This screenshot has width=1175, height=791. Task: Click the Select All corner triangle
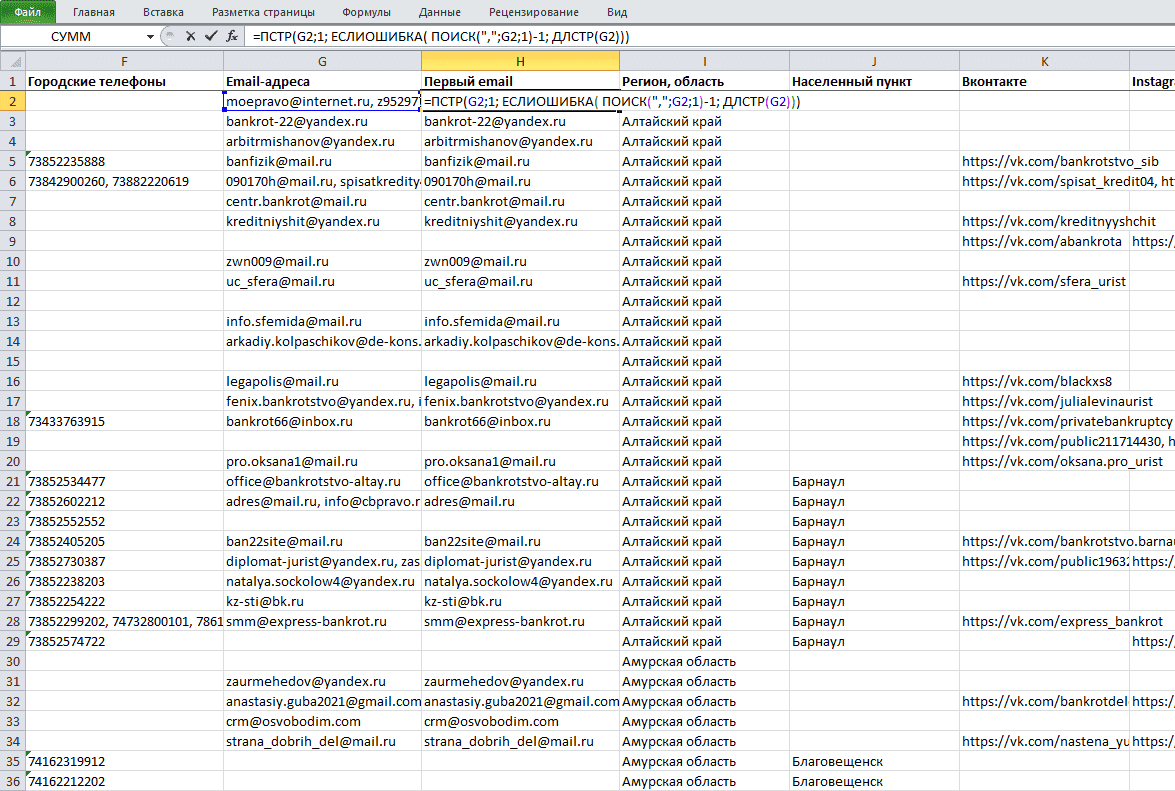tap(12, 61)
